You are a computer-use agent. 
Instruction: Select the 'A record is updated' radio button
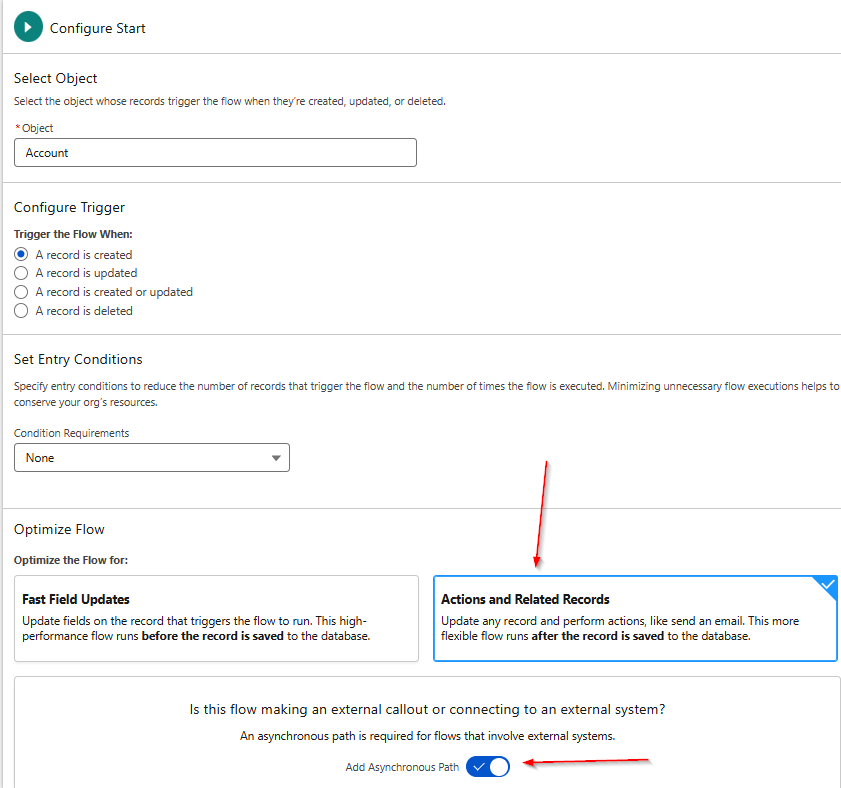(21, 273)
